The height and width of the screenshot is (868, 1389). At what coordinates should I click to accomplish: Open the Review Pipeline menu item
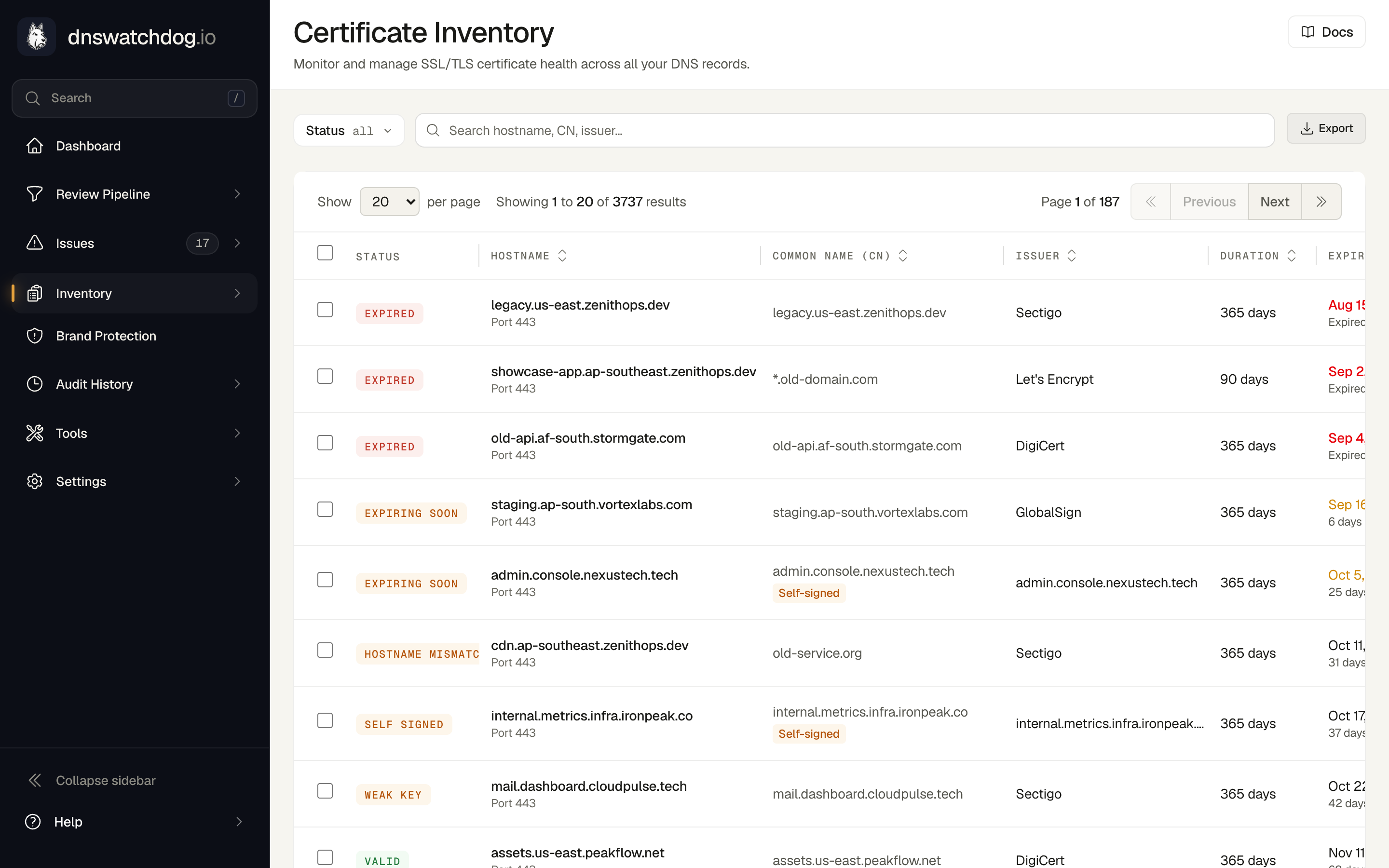134,194
